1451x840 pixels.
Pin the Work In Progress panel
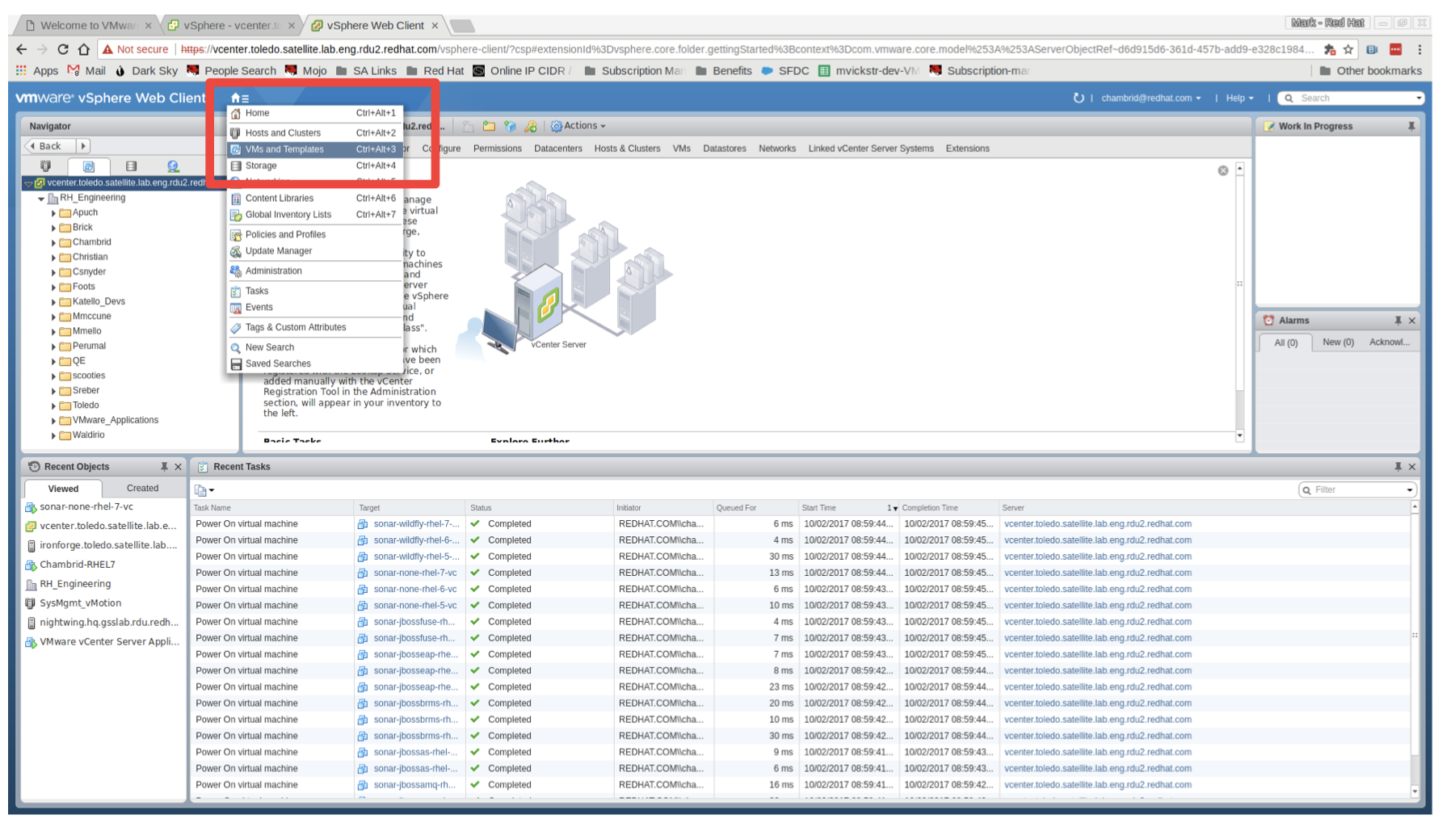click(x=1411, y=126)
